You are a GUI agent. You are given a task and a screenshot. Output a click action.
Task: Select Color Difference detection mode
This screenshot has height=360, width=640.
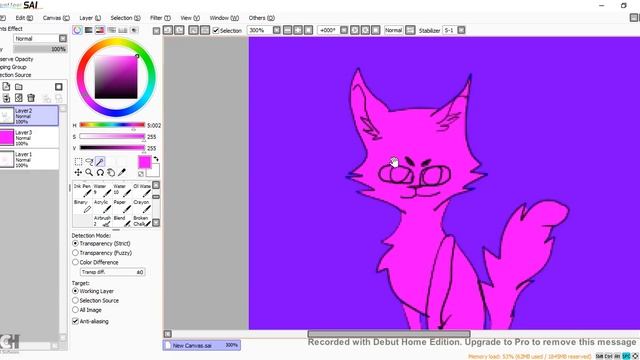(76, 262)
